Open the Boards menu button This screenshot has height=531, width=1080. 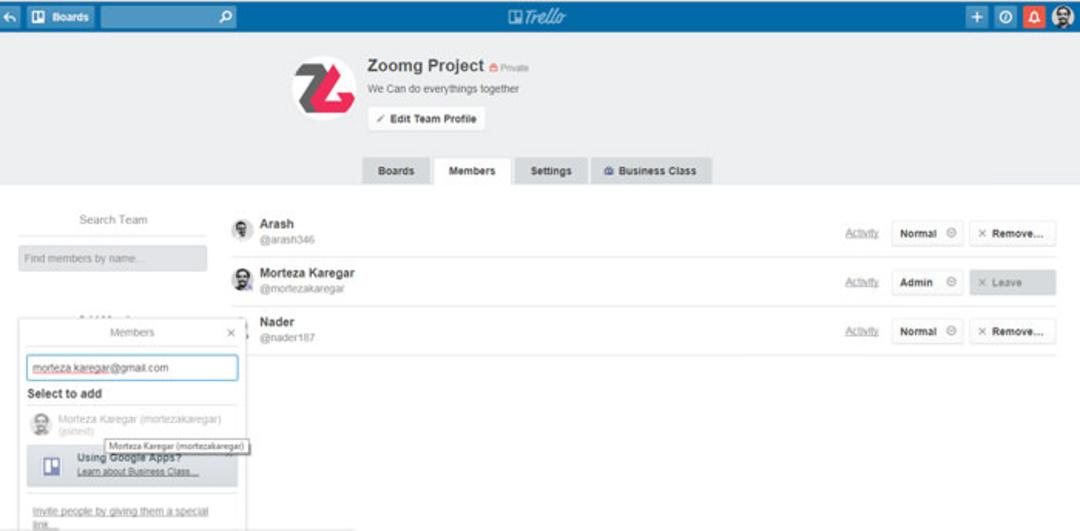[61, 17]
